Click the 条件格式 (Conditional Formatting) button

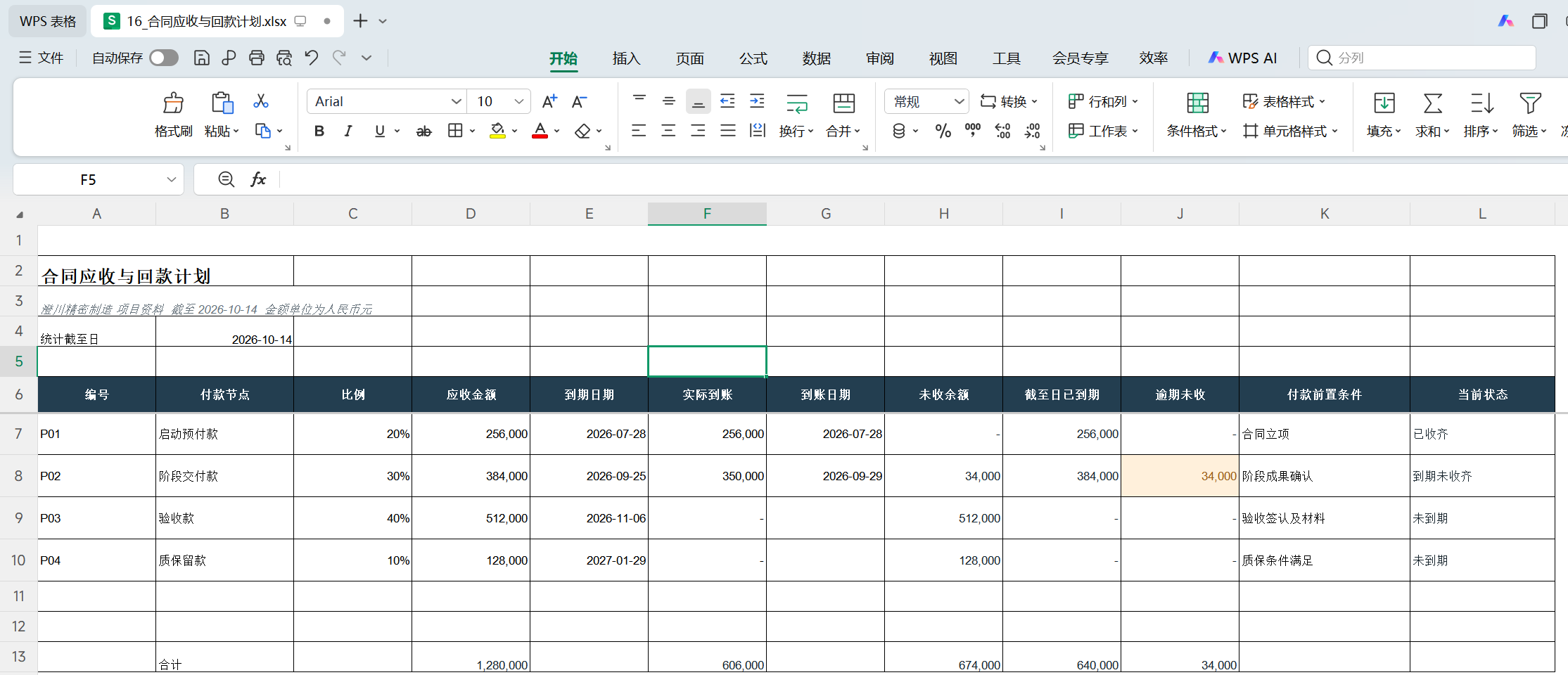pyautogui.click(x=1197, y=114)
